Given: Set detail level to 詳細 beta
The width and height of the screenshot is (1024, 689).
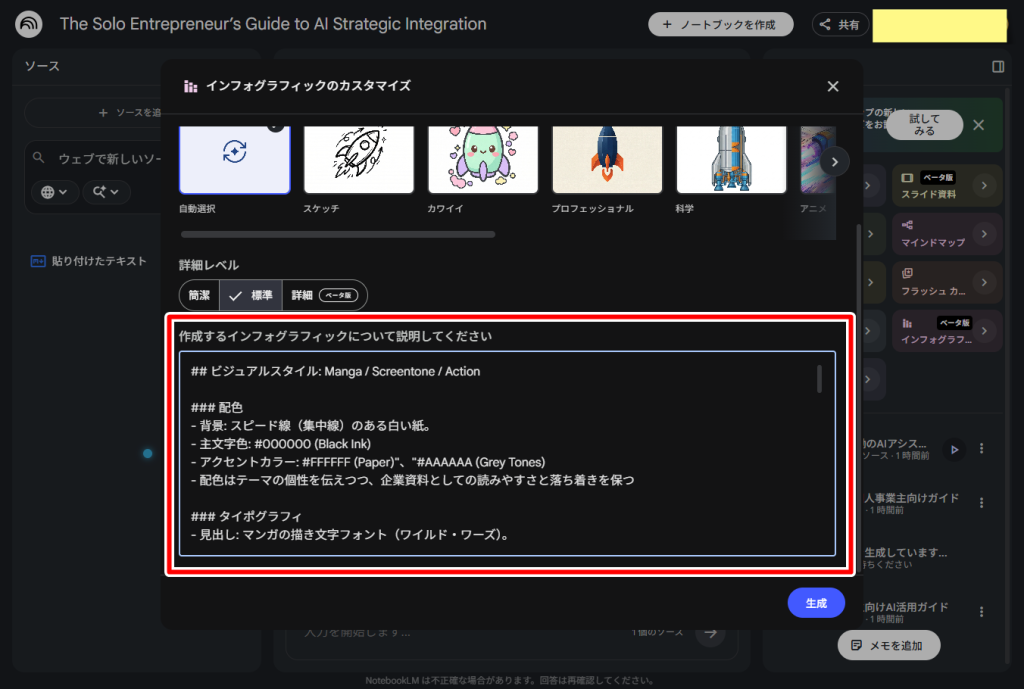Looking at the screenshot, I should [325, 295].
